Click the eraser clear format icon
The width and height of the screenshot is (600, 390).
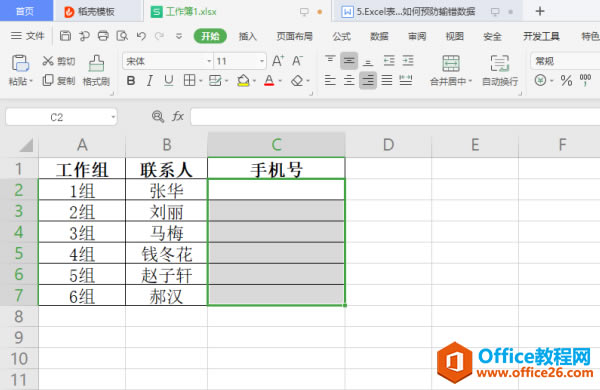(x=297, y=81)
